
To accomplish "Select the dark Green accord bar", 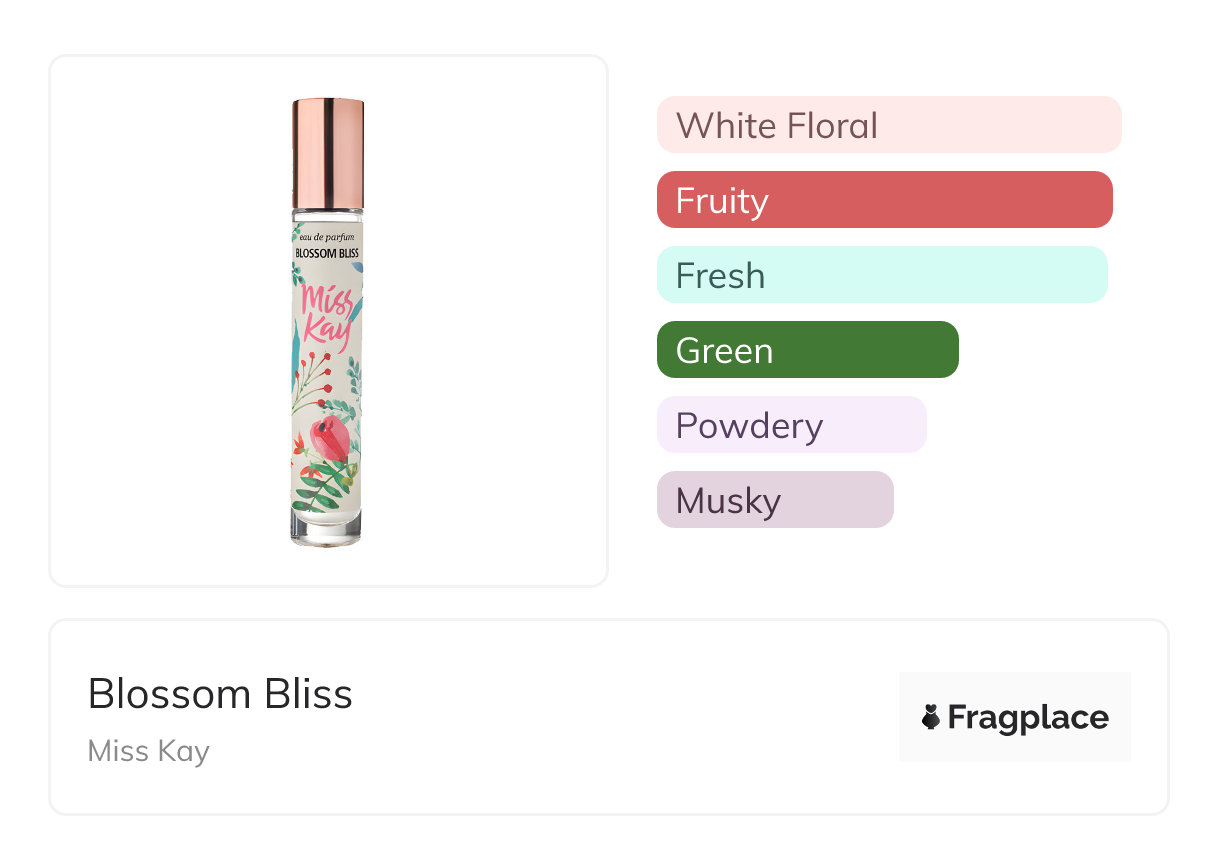I will [x=807, y=350].
